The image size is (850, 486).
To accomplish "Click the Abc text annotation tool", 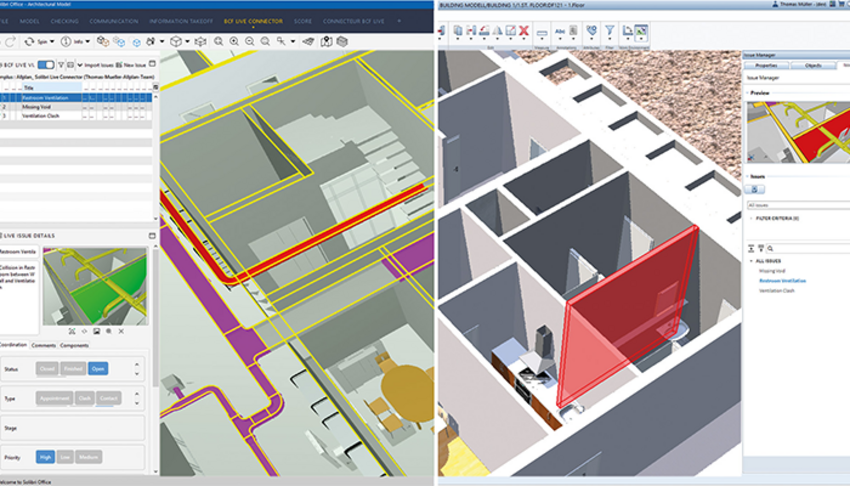I will [561, 30].
